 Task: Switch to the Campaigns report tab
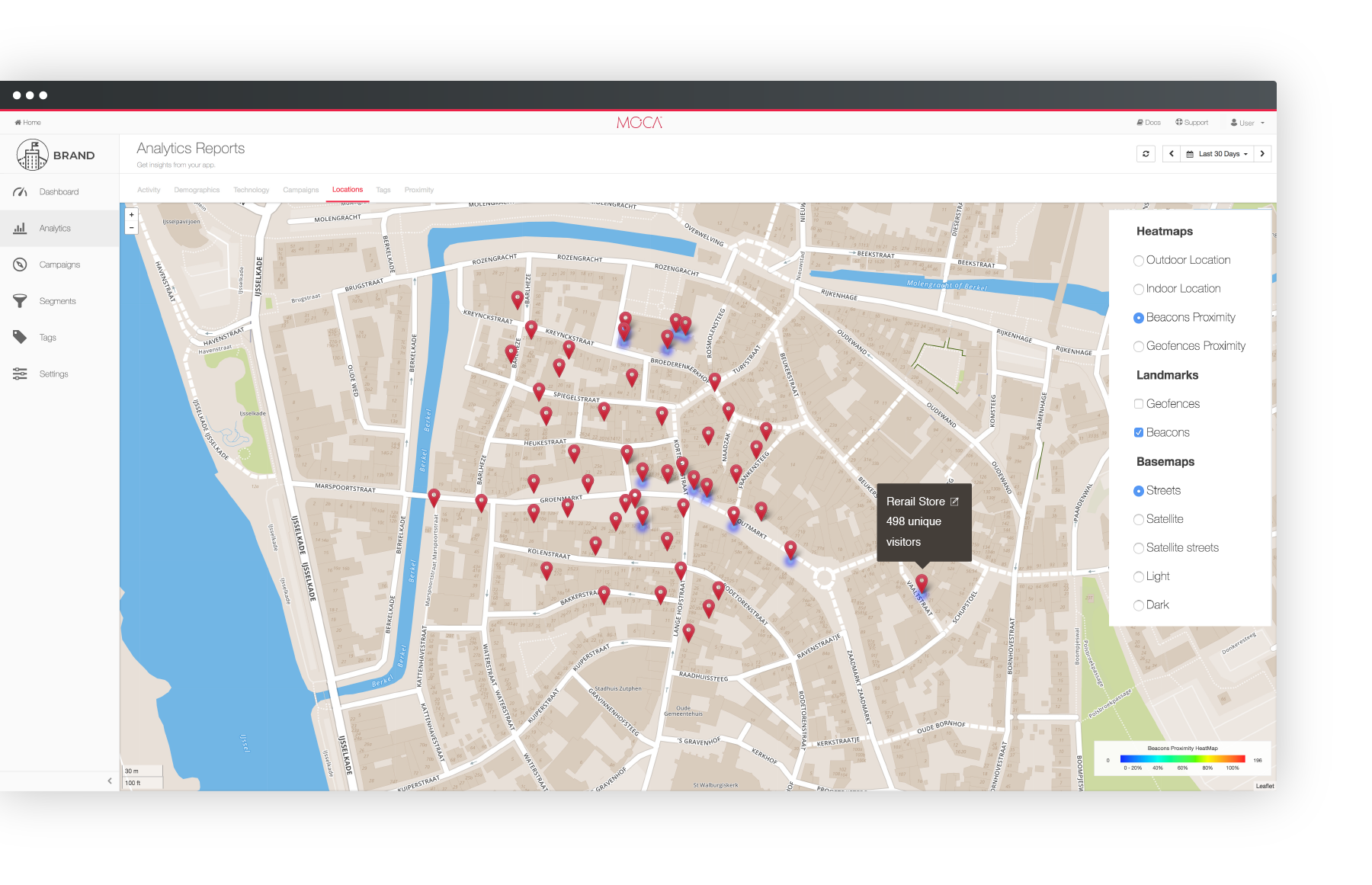click(301, 190)
